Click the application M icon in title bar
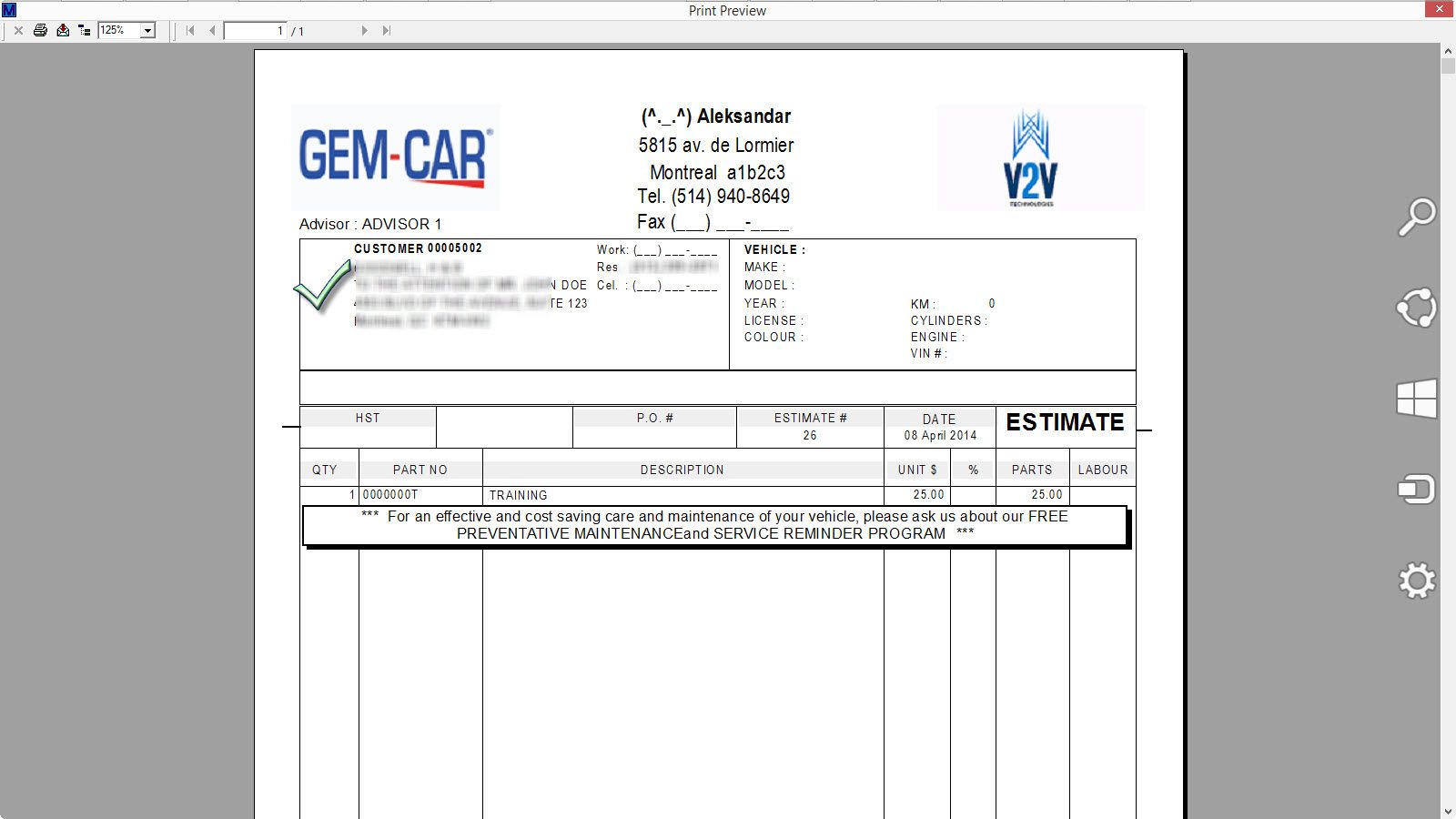 coord(9,9)
